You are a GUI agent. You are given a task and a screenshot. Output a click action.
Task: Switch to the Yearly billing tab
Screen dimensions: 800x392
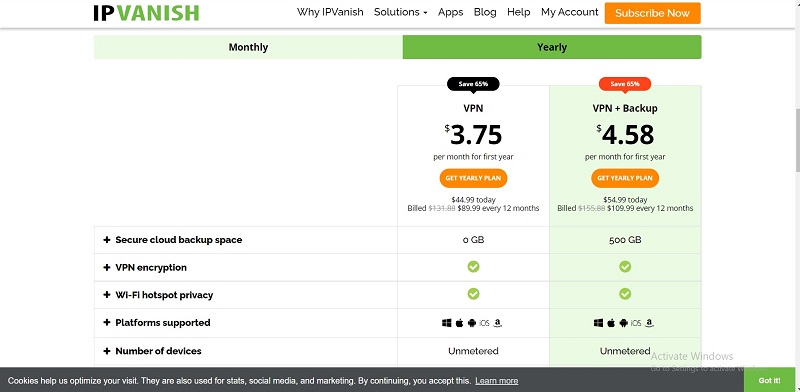coord(552,47)
